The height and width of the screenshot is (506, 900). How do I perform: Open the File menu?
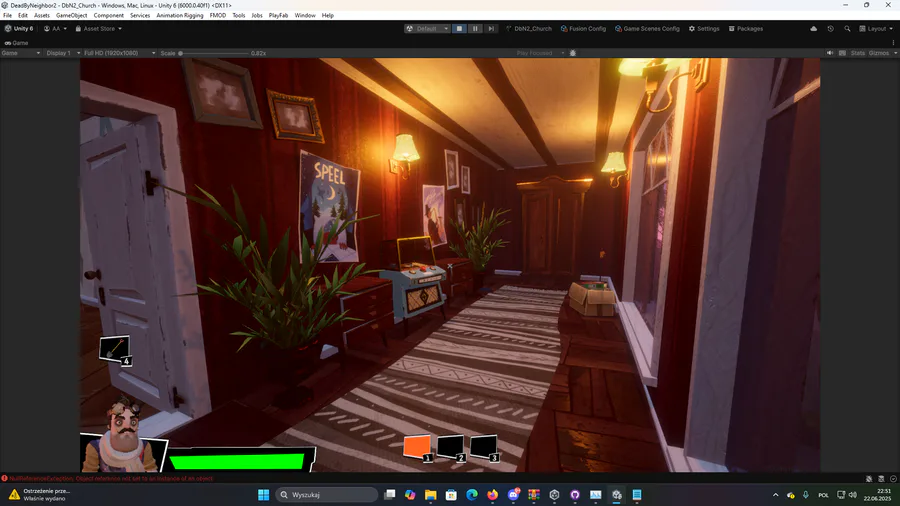7,15
